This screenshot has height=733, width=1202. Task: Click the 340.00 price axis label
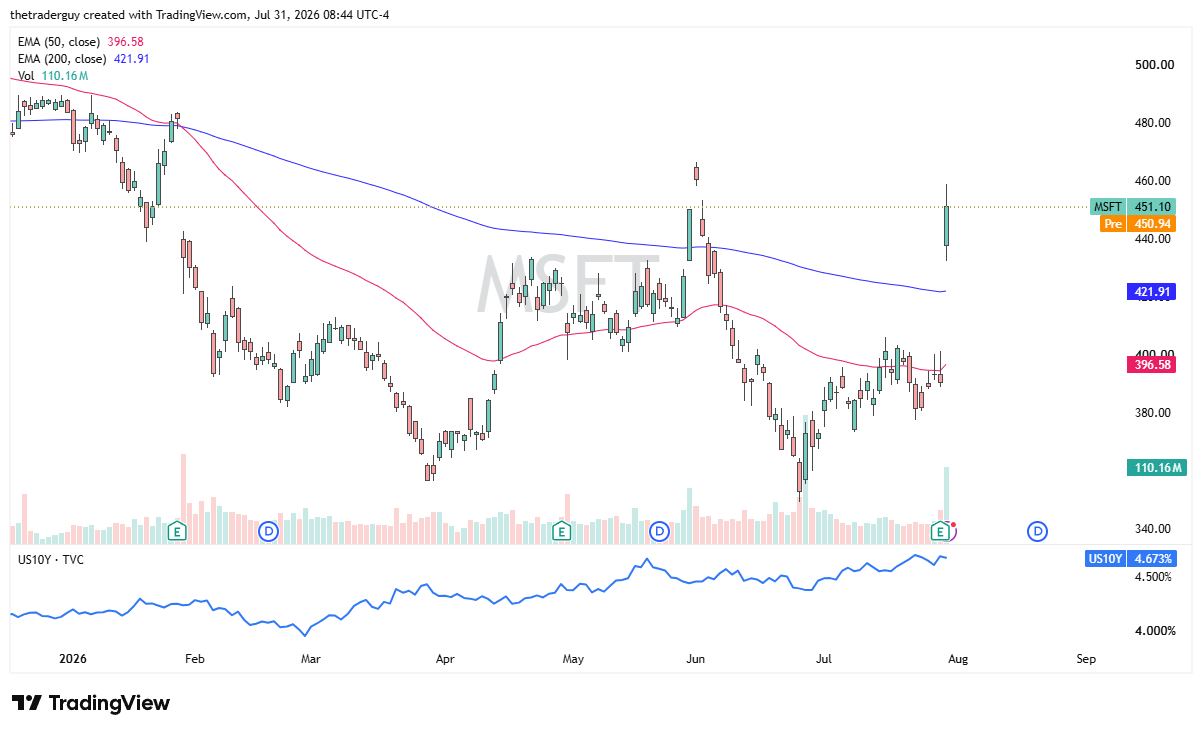[x=1153, y=529]
